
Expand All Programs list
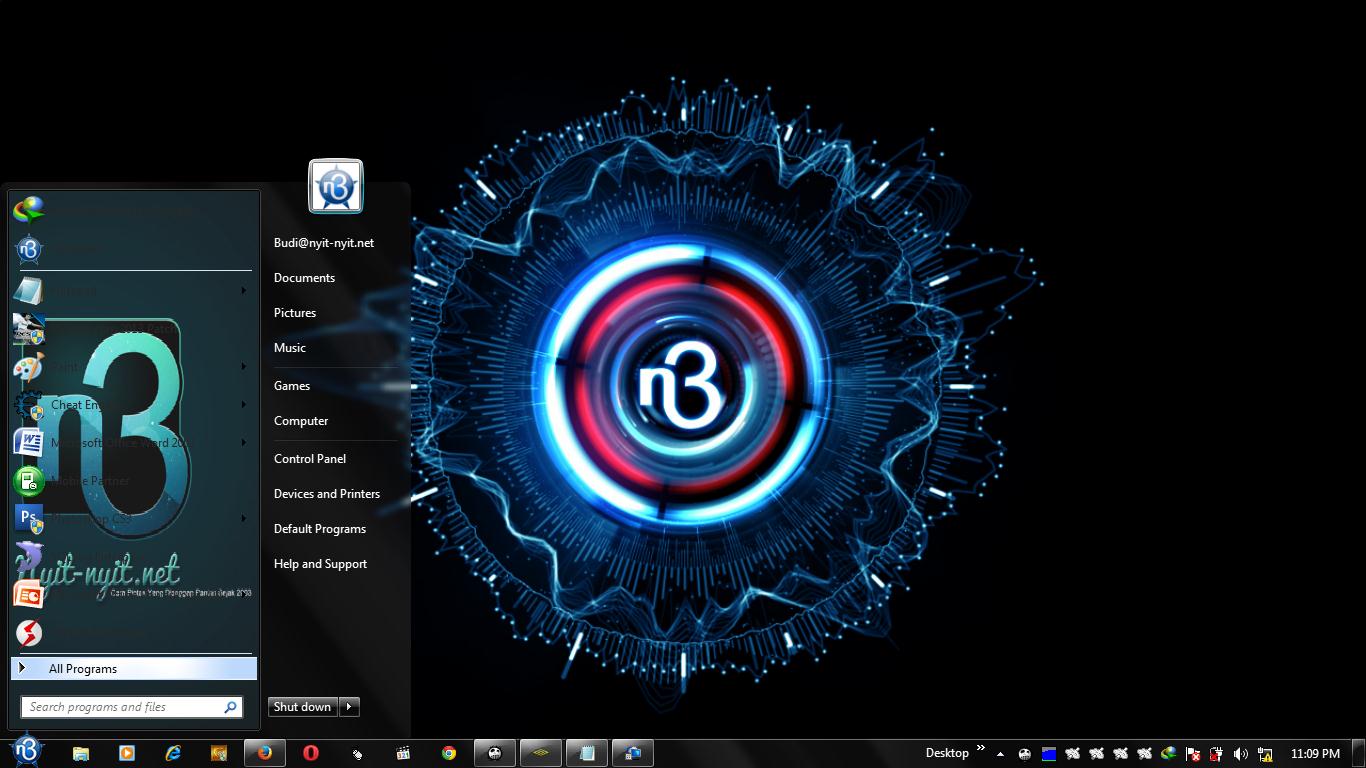coord(134,669)
